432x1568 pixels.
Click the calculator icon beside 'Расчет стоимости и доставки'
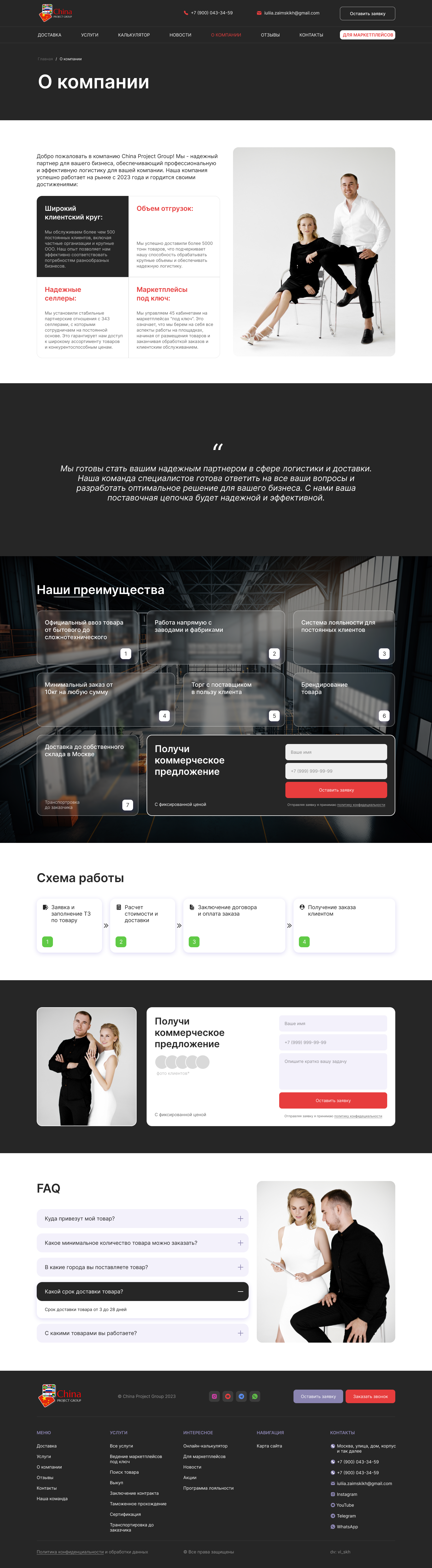119,907
